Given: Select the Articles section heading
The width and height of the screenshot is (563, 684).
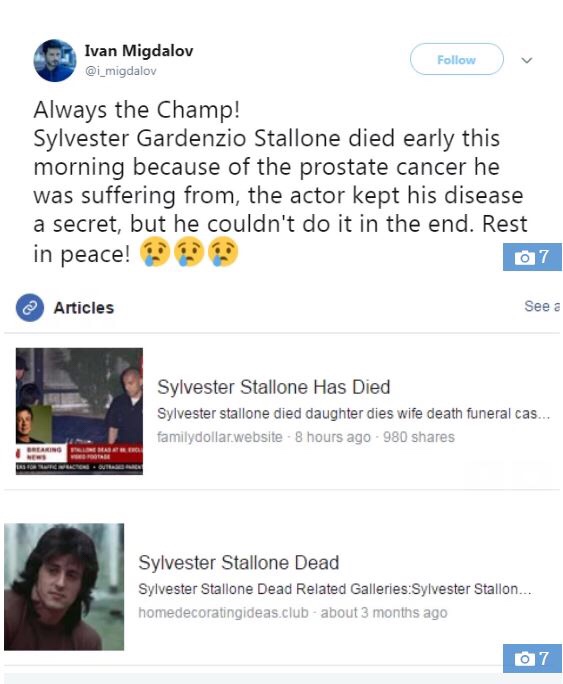Looking at the screenshot, I should pyautogui.click(x=84, y=308).
